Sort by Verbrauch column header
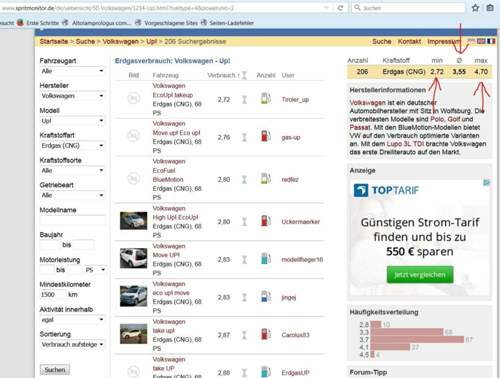 pos(221,75)
